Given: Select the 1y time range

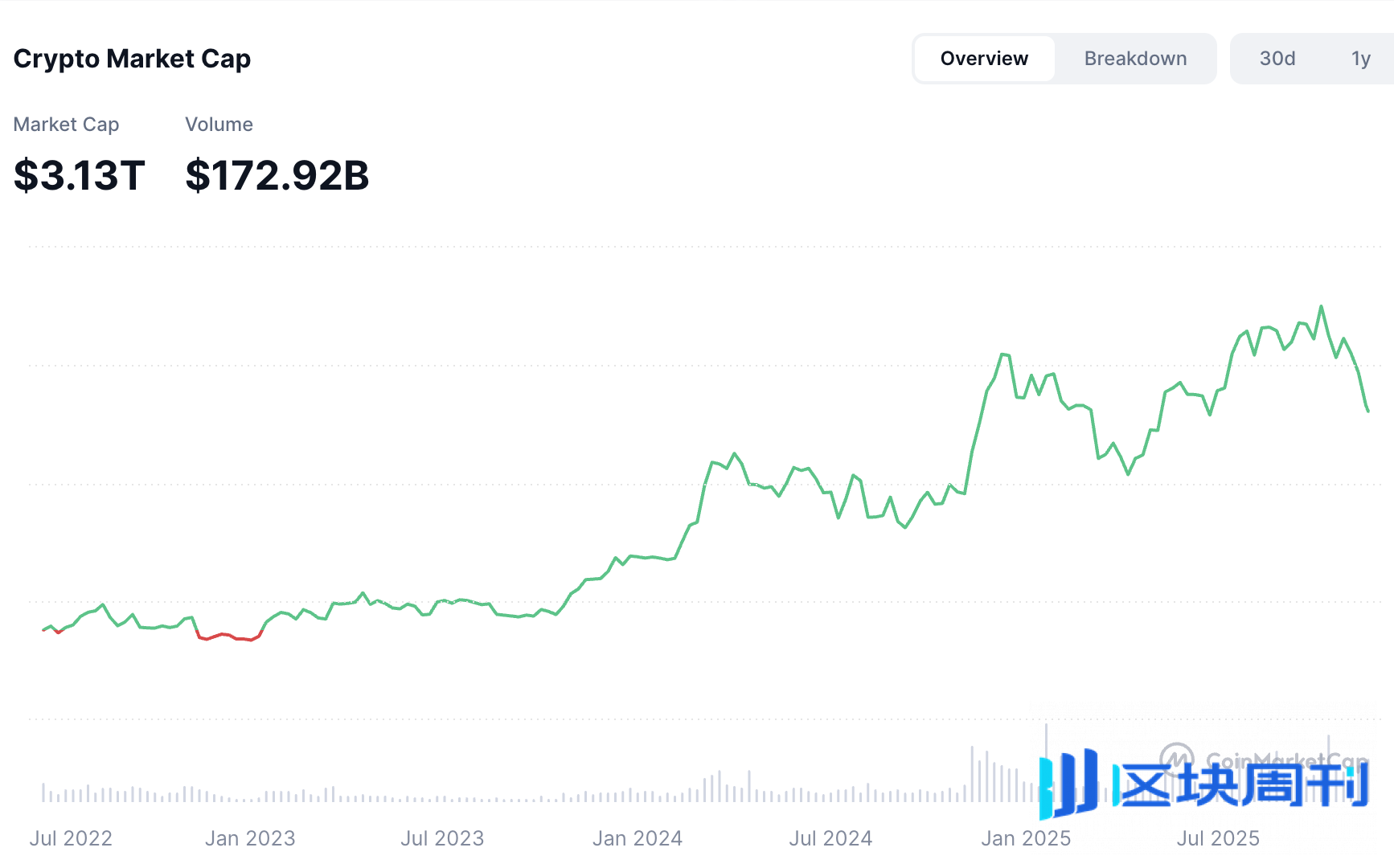Looking at the screenshot, I should click(x=1360, y=59).
